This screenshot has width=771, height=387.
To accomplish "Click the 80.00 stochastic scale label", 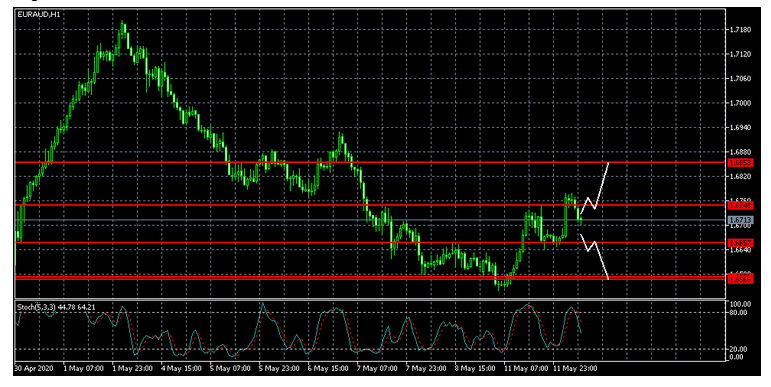I will click(x=739, y=312).
